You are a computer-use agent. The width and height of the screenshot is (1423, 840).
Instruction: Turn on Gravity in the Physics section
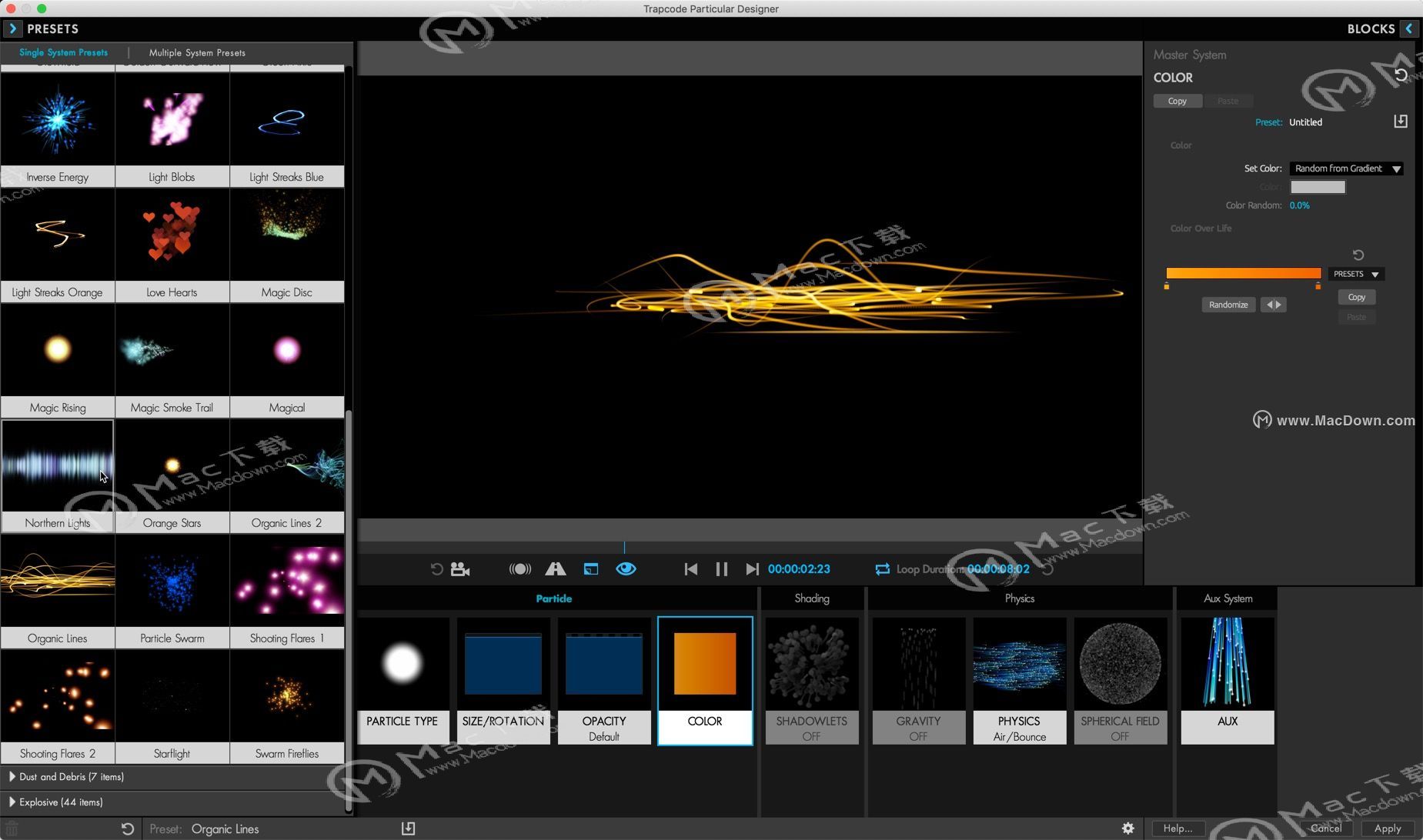918,680
